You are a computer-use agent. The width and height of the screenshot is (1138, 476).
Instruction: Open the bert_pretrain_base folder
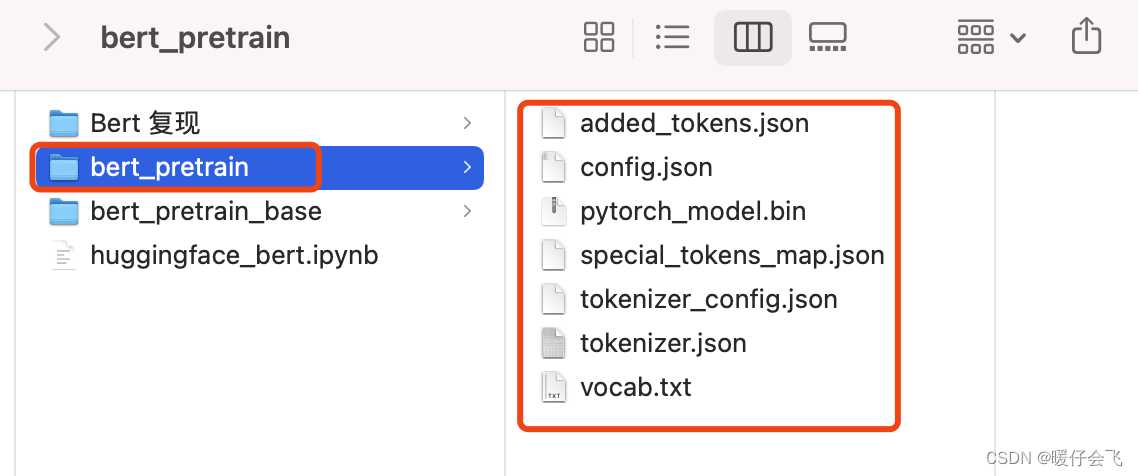point(205,211)
